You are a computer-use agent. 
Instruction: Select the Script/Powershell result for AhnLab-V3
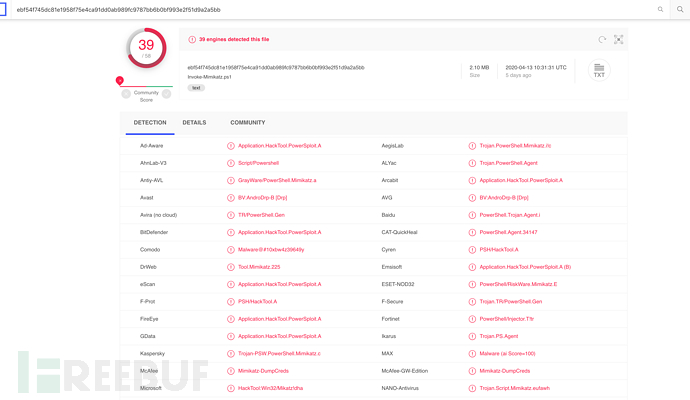[x=258, y=163]
